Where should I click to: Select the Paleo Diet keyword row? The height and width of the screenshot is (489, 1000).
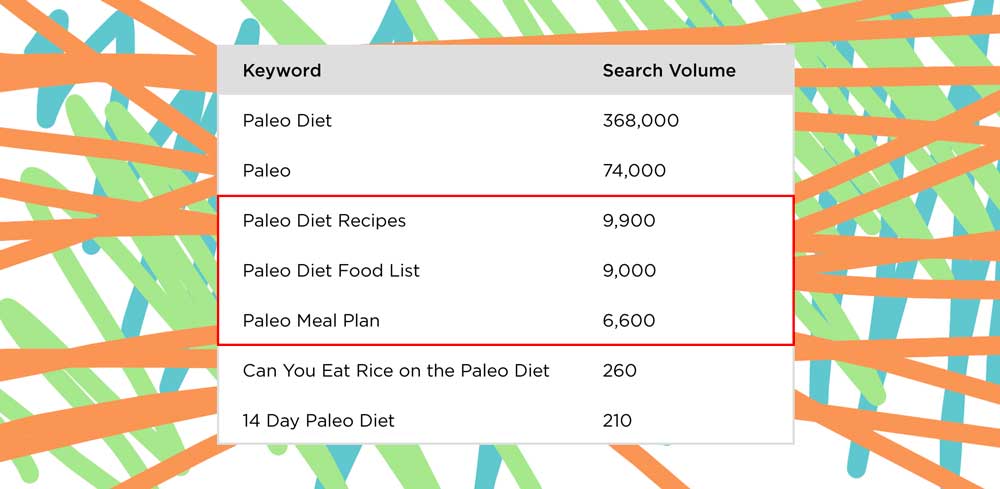pyautogui.click(x=506, y=120)
